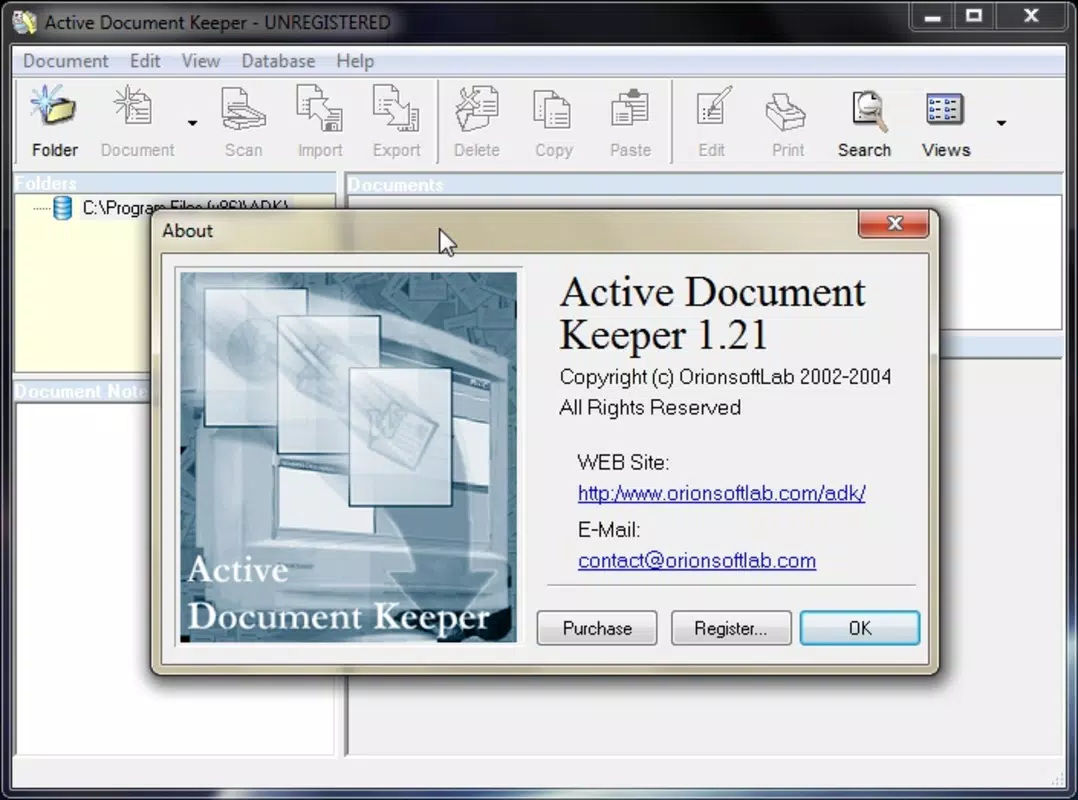The width and height of the screenshot is (1078, 800).
Task: Open the dropdown arrow next to Document
Action: 192,123
